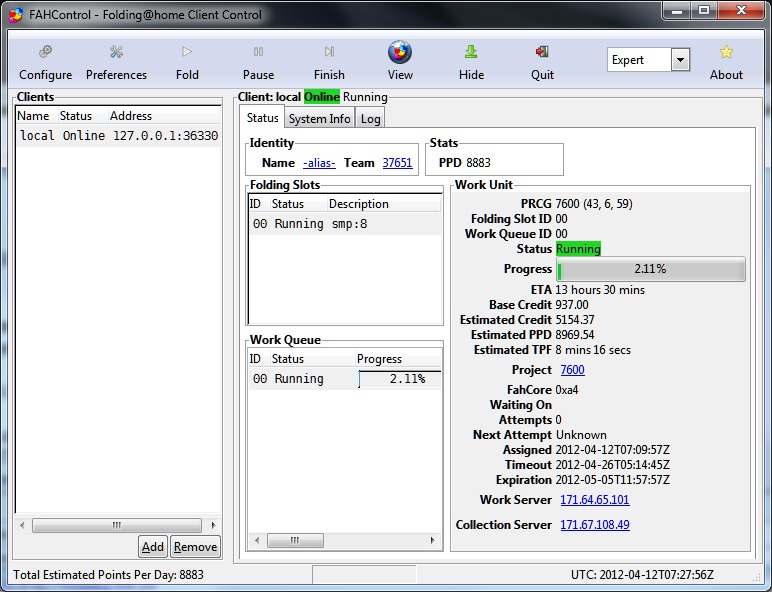
Task: Click Total Estimated Points Per Day status text
Action: coord(108,575)
